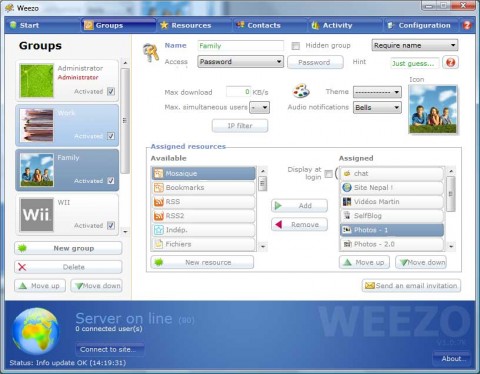
Task: Click the groups list scrollbar handle
Action: [125, 121]
